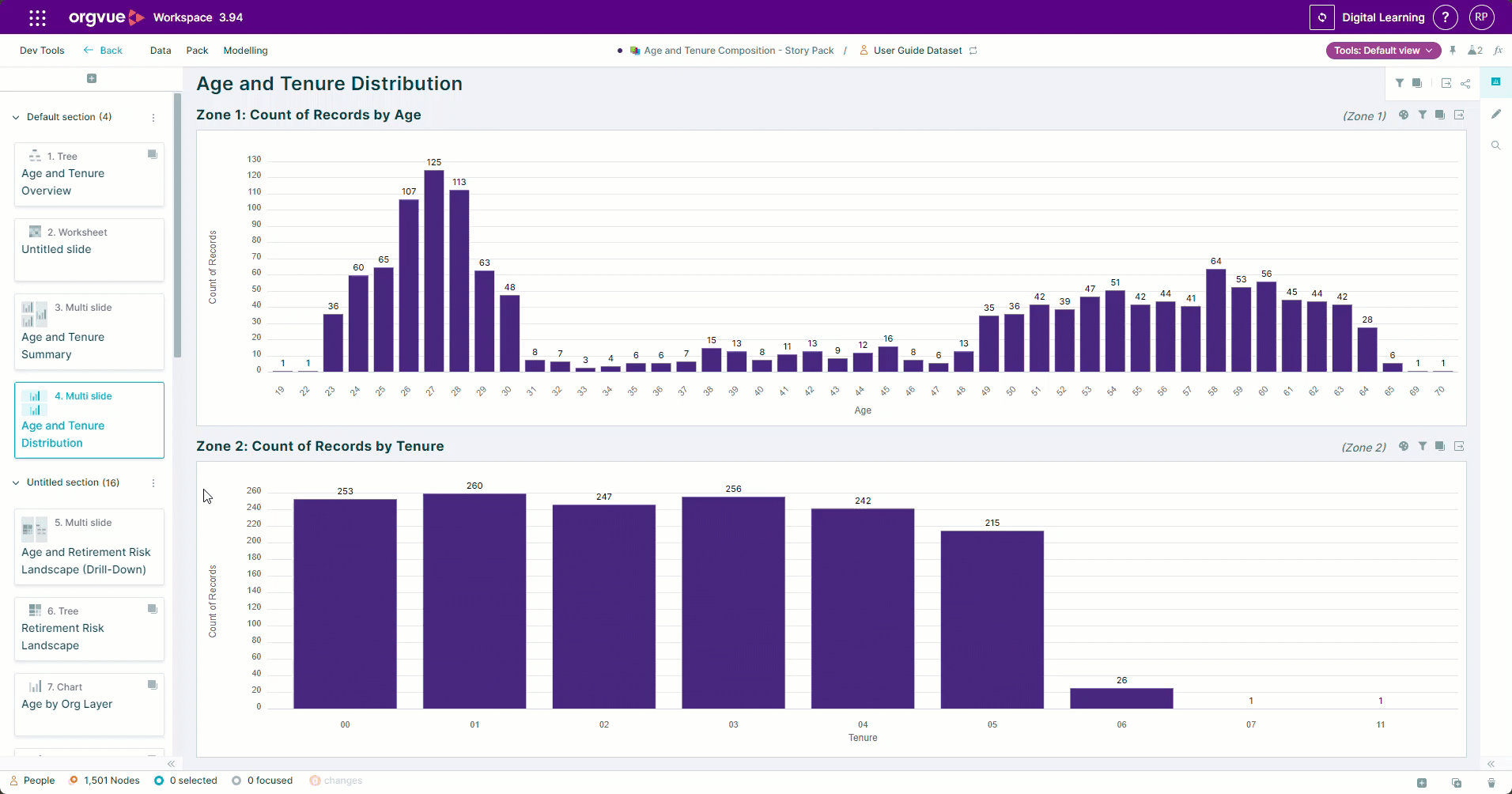Image resolution: width=1512 pixels, height=794 pixels.
Task: Open the Tools: Default view dropdown
Action: [x=1383, y=51]
